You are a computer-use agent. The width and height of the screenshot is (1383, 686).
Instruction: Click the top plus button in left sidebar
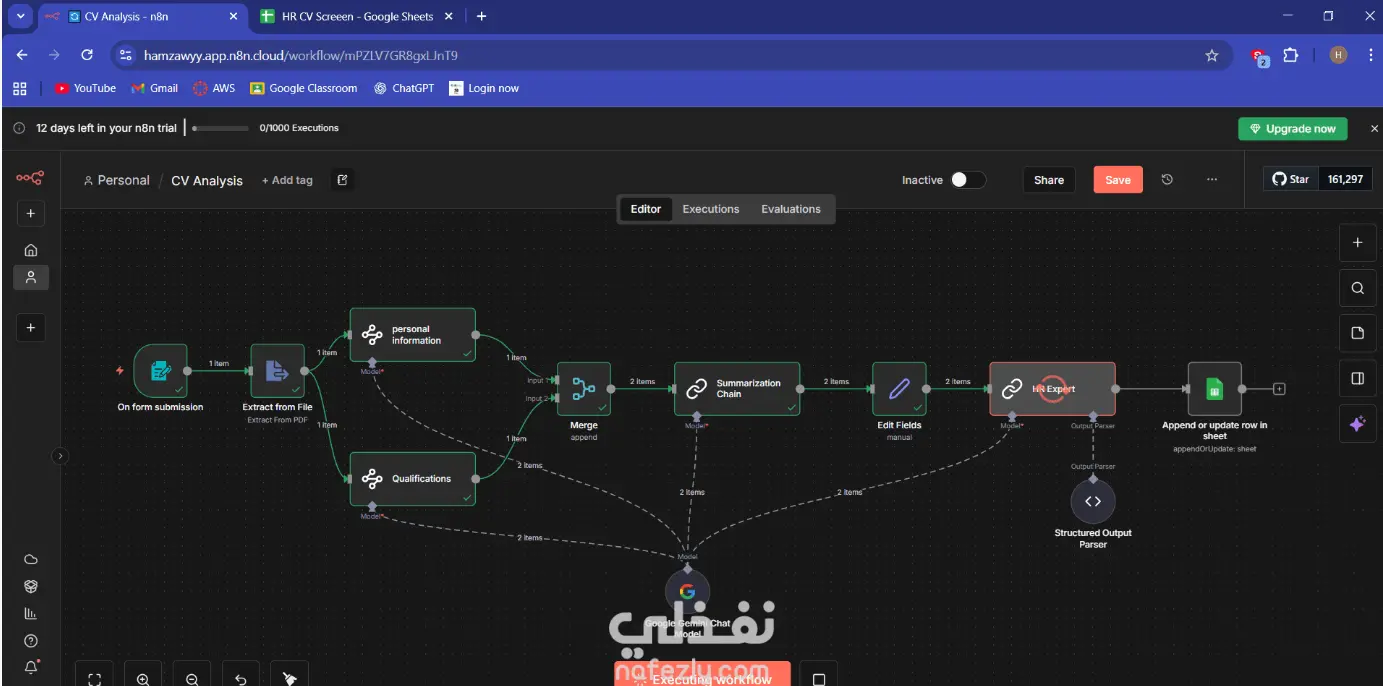point(31,214)
